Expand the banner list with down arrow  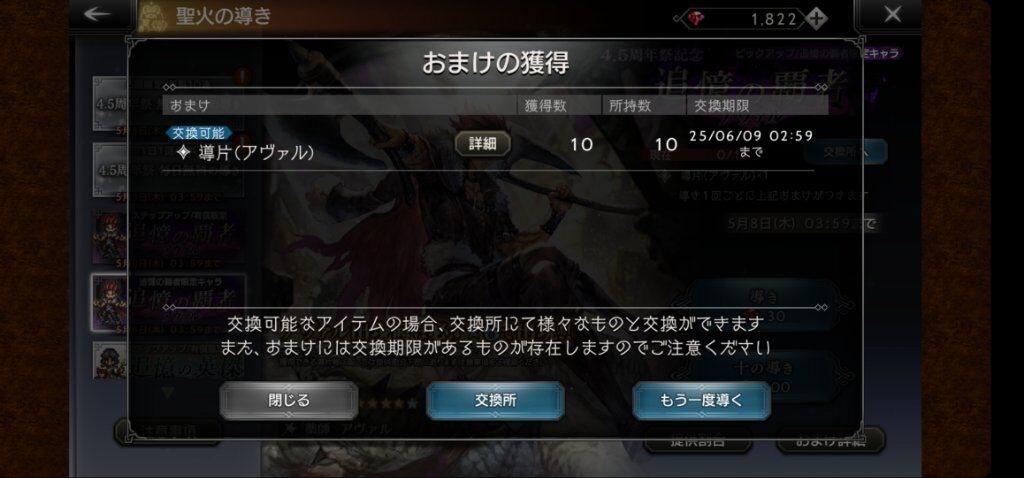168,392
